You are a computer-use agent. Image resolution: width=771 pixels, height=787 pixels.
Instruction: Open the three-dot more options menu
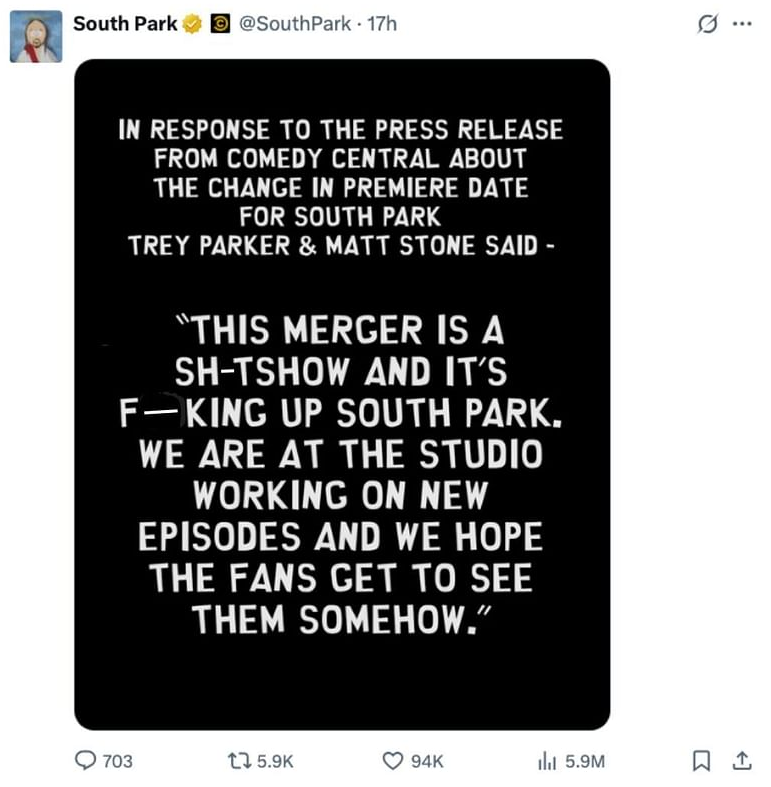click(x=741, y=24)
